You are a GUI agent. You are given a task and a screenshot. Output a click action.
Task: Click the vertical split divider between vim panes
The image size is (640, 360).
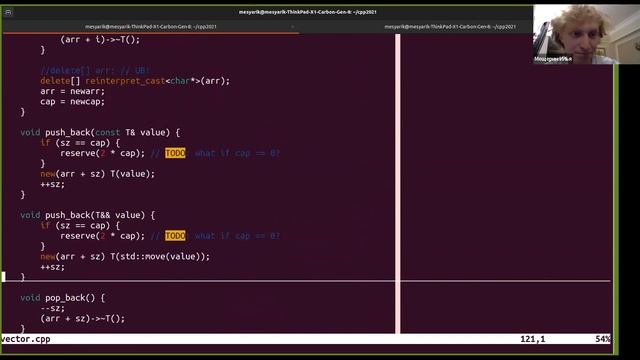[398, 184]
